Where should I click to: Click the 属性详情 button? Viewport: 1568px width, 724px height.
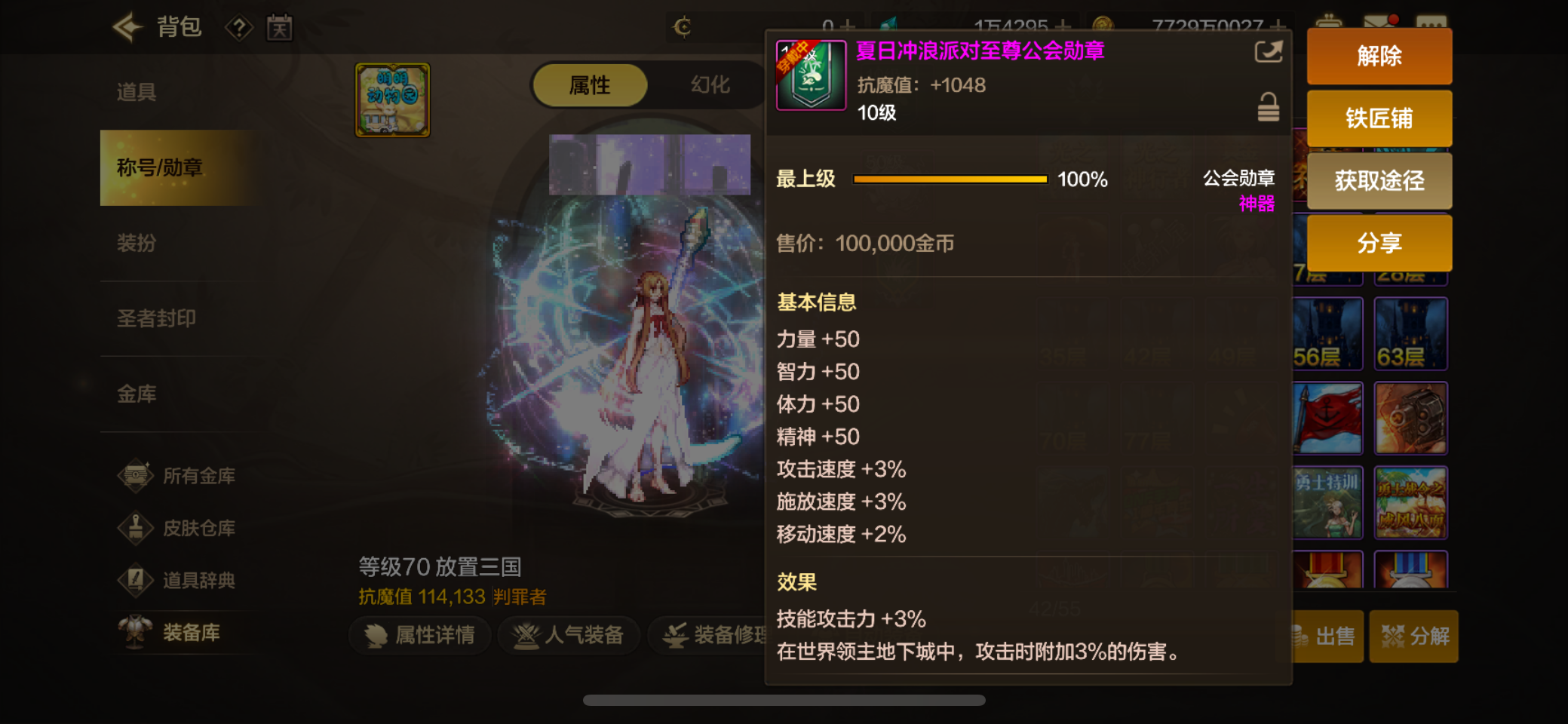pyautogui.click(x=420, y=635)
